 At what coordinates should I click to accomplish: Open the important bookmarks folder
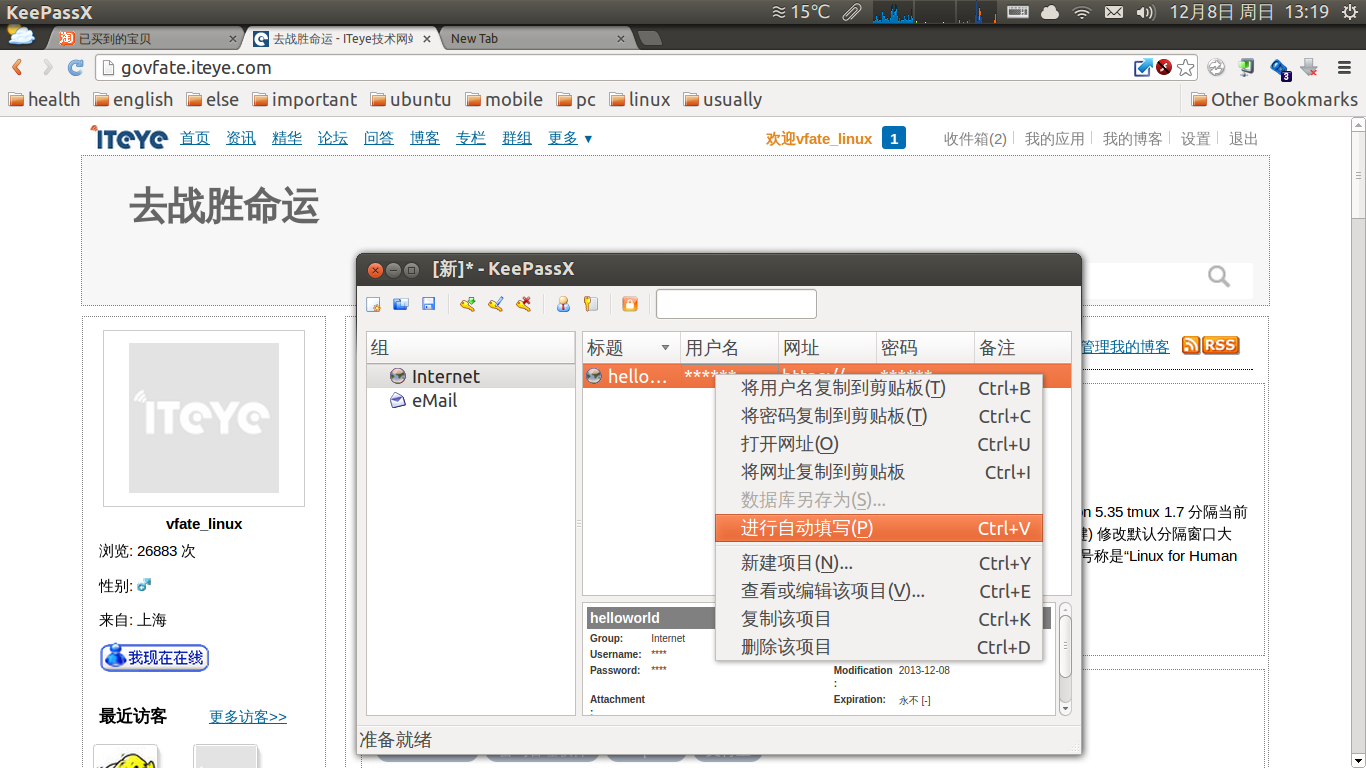[304, 99]
